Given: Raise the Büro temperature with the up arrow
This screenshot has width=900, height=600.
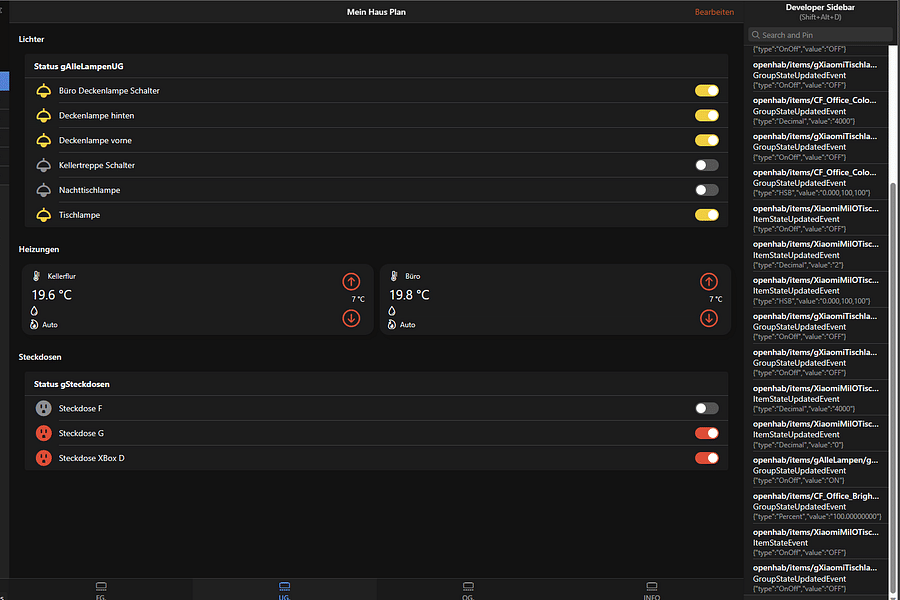Looking at the screenshot, I should pyautogui.click(x=709, y=281).
